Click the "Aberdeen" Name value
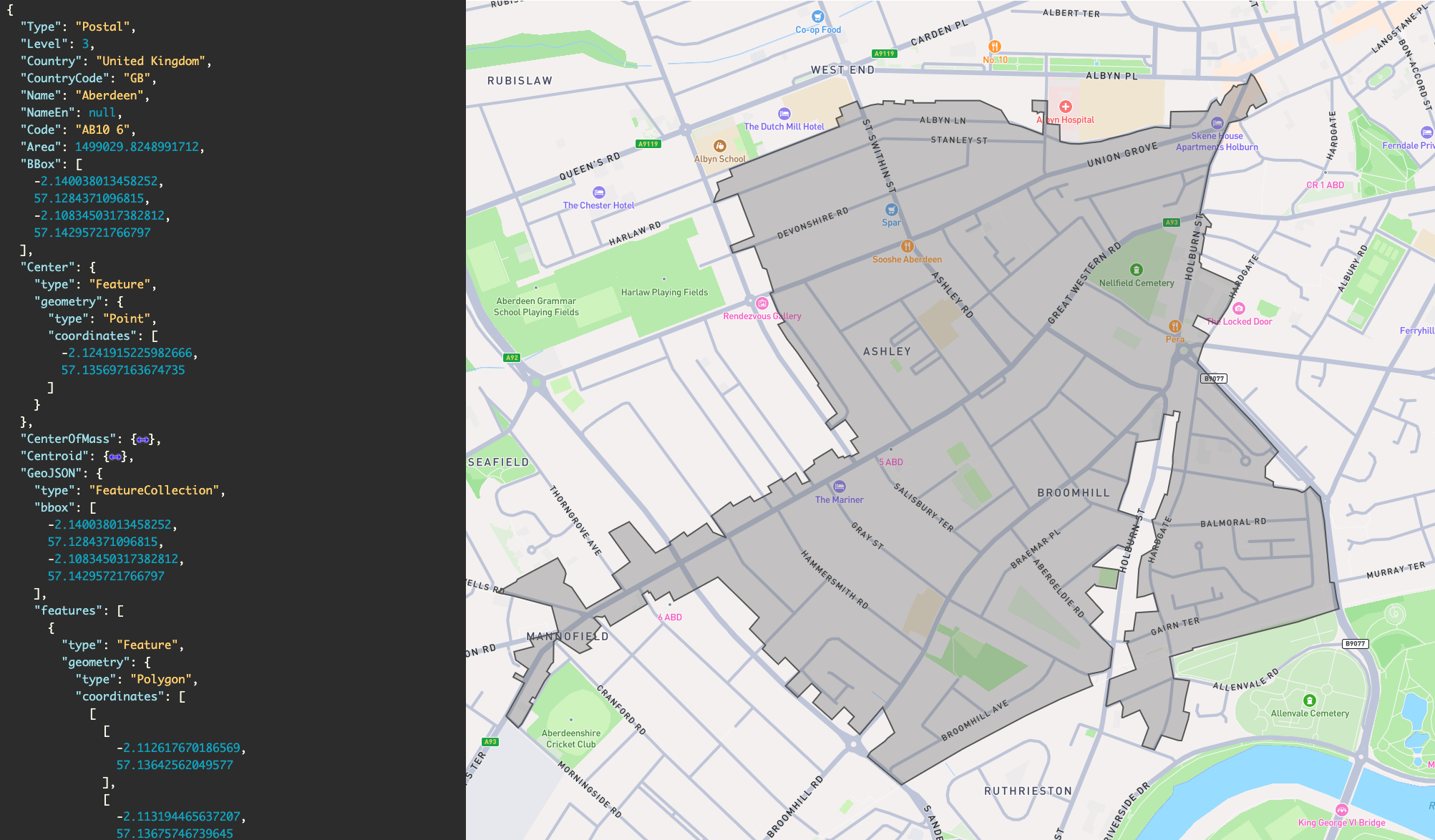1435x840 pixels. [109, 96]
